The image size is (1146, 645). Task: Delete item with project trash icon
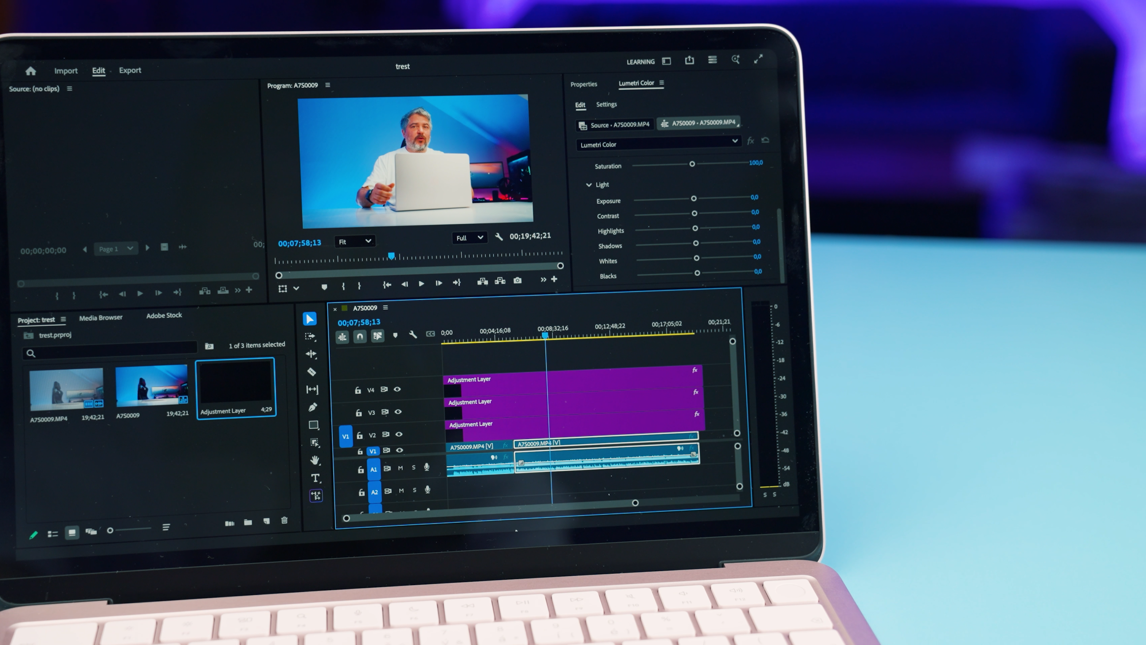[x=284, y=521]
